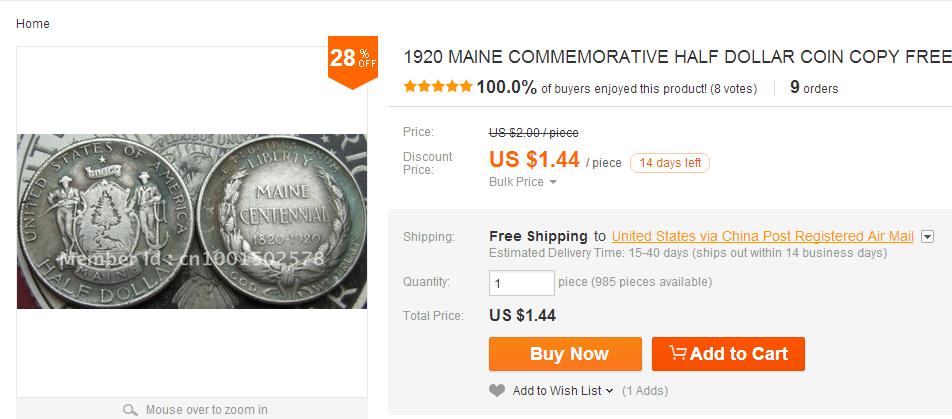Image resolution: width=952 pixels, height=419 pixels.
Task: Focus the Quantity input field
Action: point(521,283)
